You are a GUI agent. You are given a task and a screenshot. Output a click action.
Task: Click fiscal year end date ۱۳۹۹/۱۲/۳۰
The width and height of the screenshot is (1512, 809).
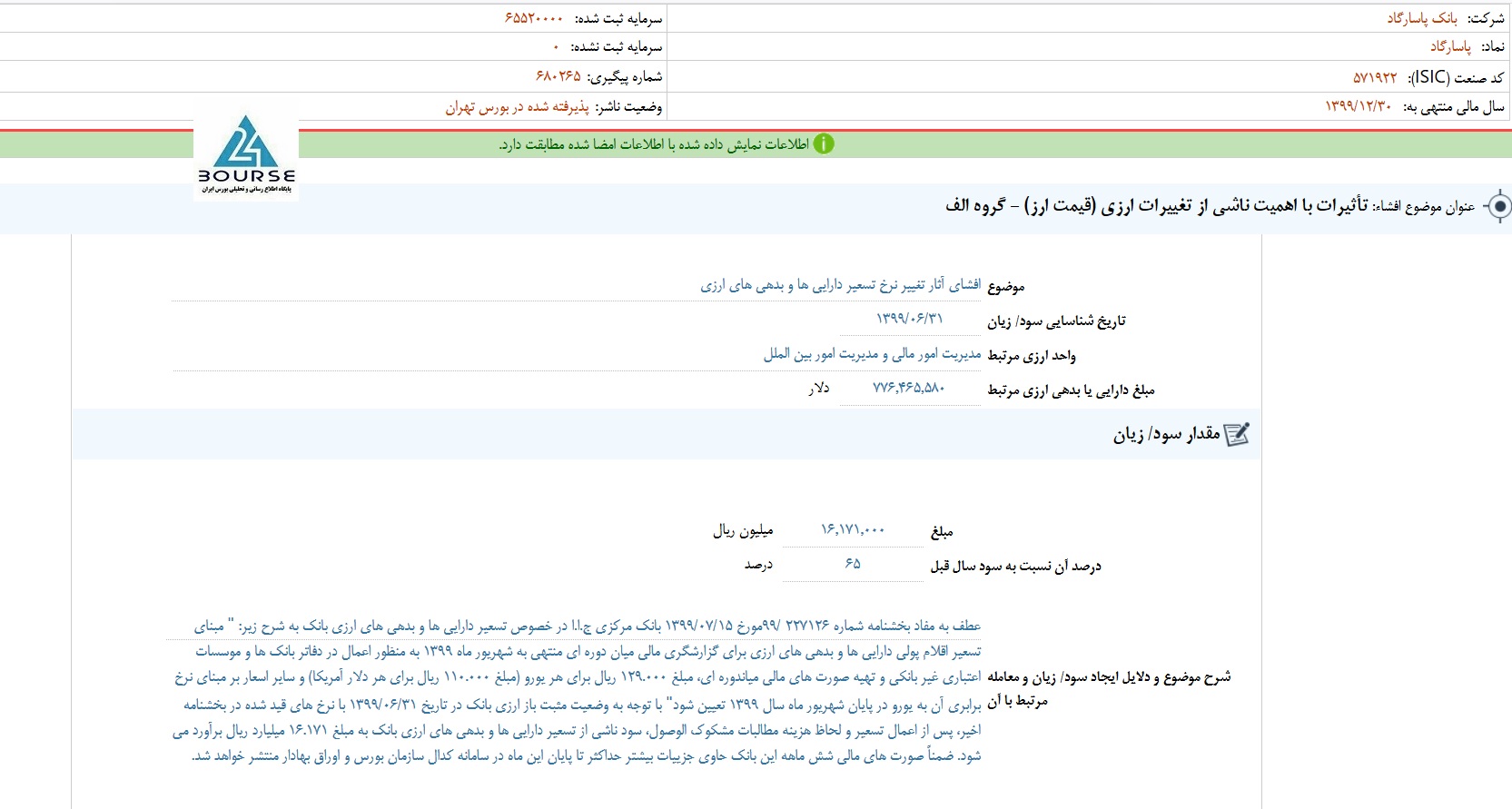point(1358,106)
